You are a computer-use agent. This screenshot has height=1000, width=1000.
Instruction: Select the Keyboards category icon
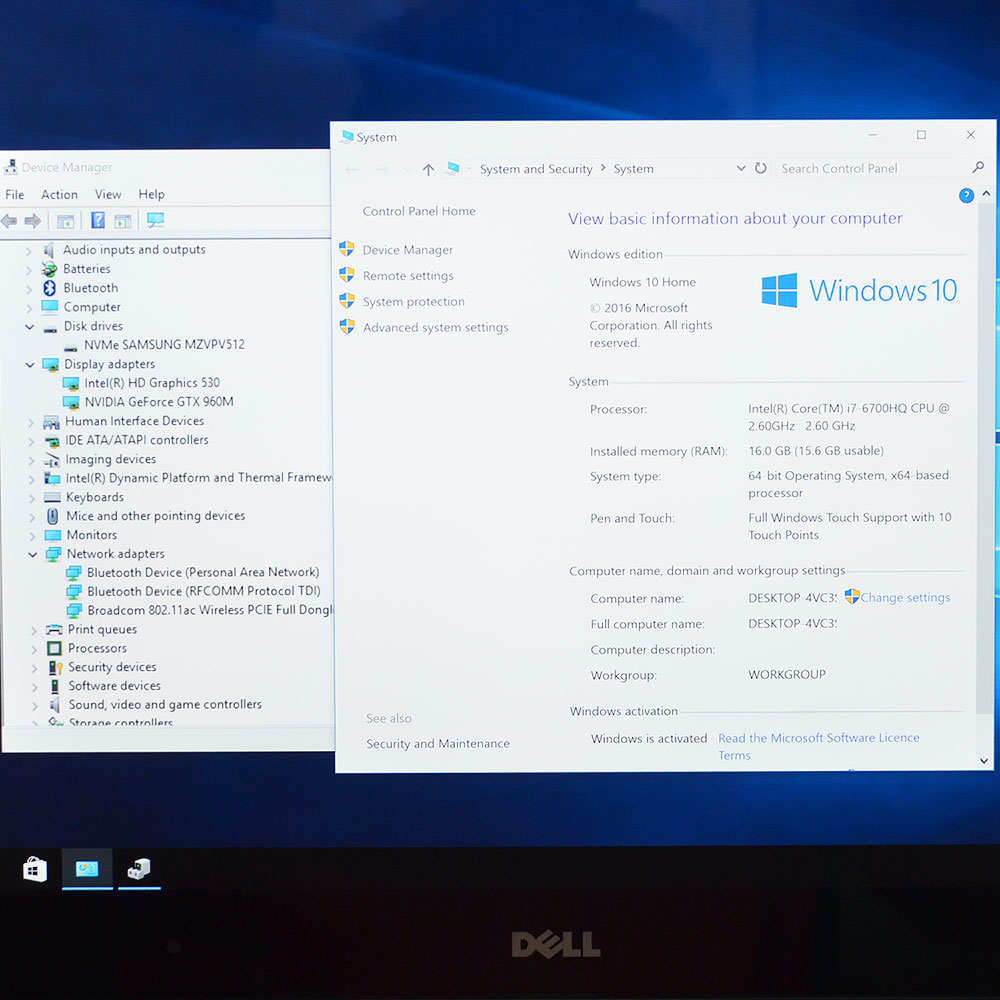[52, 497]
